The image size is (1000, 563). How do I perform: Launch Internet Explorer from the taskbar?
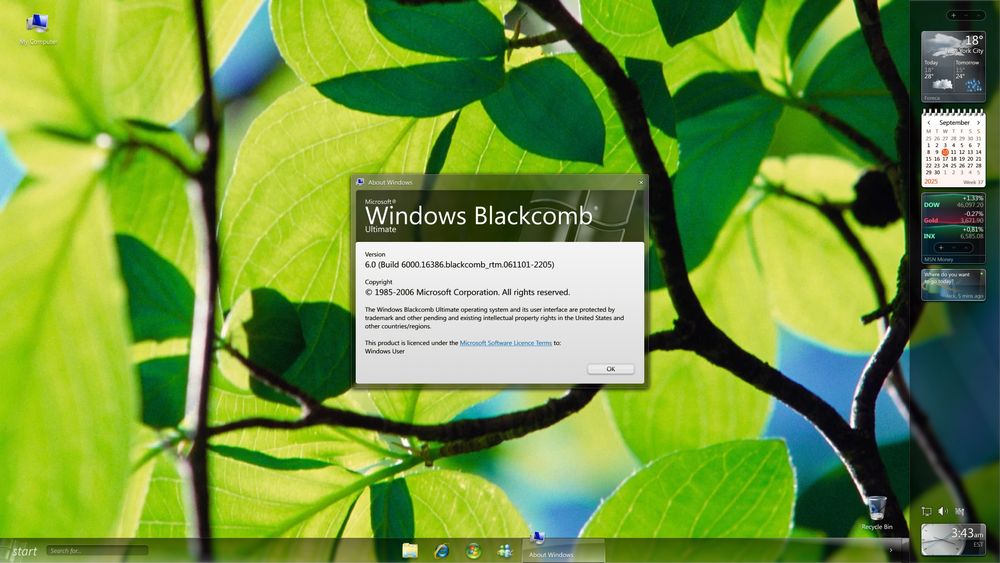441,550
